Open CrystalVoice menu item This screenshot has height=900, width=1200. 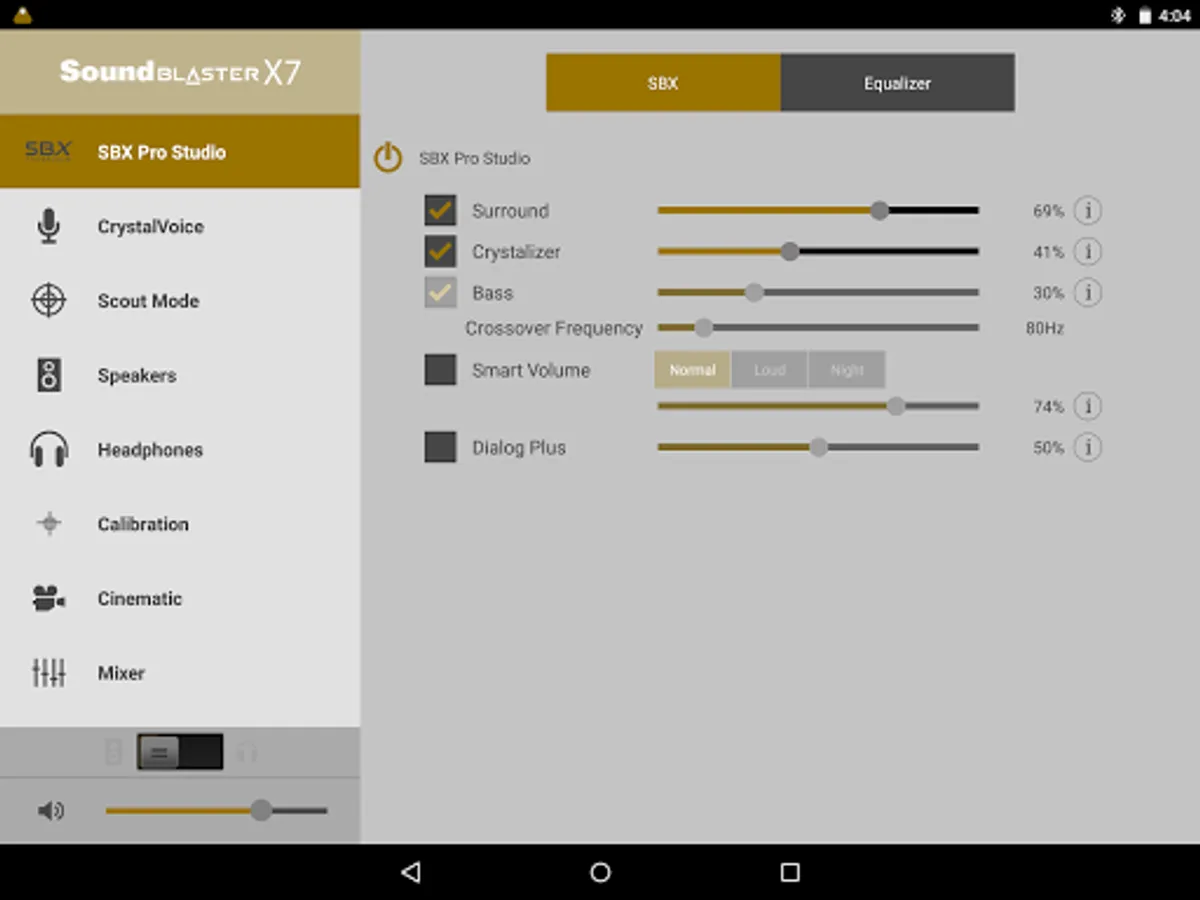(x=180, y=226)
